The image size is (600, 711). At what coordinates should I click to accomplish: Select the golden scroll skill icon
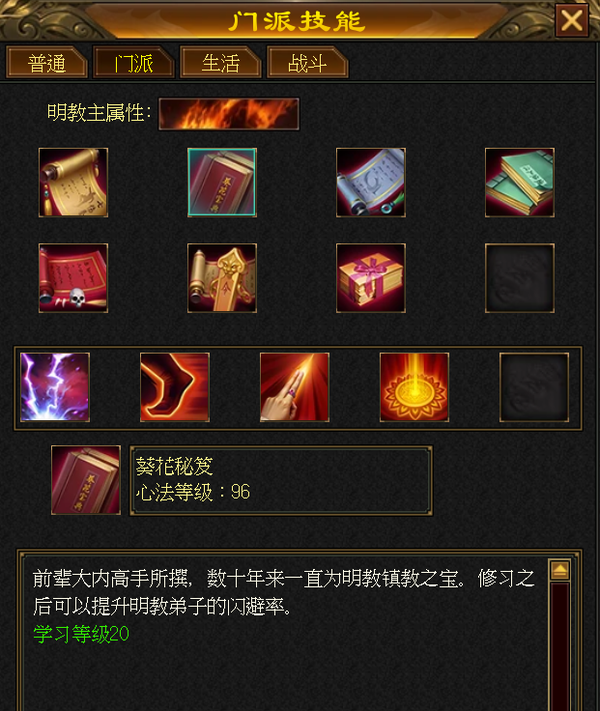[x=73, y=182]
